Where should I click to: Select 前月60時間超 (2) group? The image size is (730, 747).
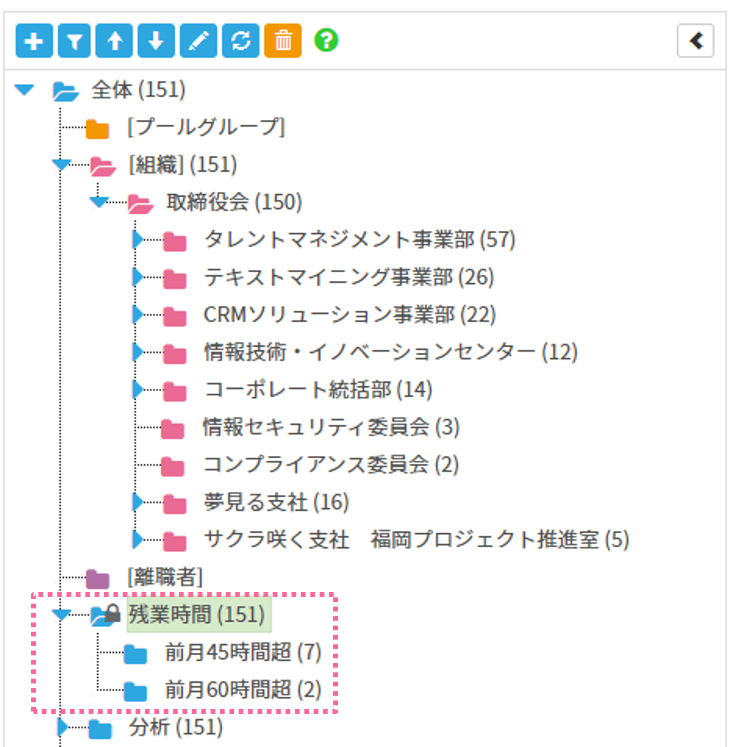pos(242,690)
